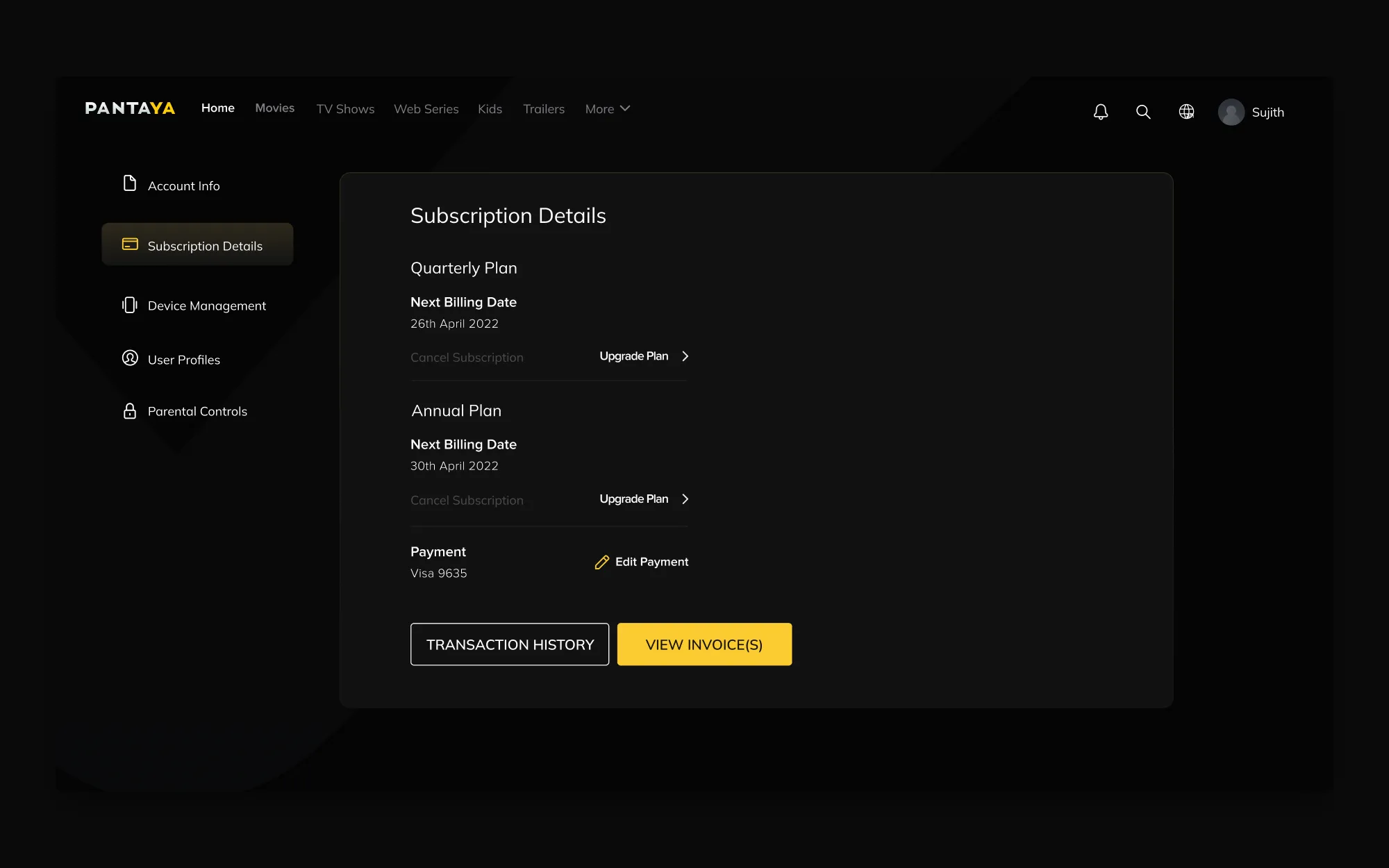The width and height of the screenshot is (1389, 868).
Task: Click the Parental Controls lock icon
Action: [x=130, y=410]
